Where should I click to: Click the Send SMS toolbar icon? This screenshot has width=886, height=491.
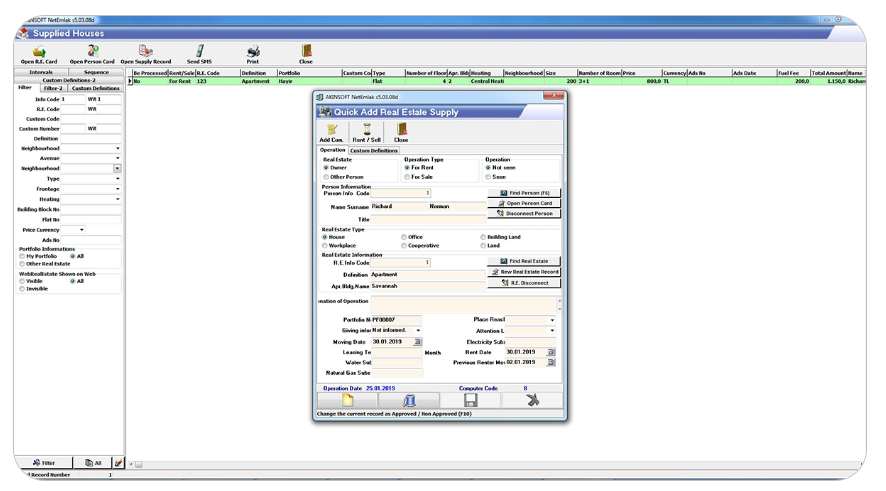point(199,54)
